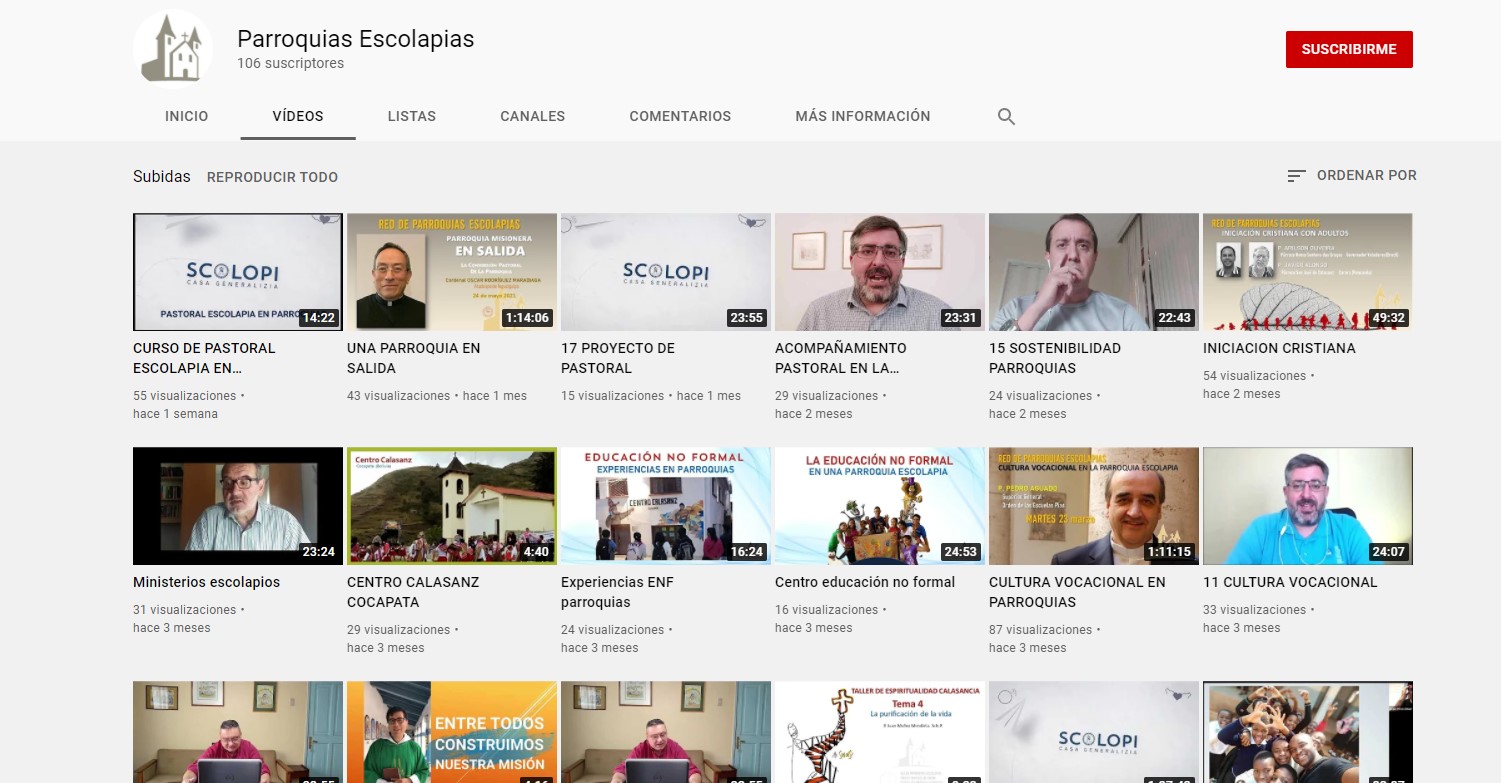Screen dimensions: 1501x783
Task: Click title CULTURA VOCACIONAL EN PARROQUIAS
Action: 1077,592
